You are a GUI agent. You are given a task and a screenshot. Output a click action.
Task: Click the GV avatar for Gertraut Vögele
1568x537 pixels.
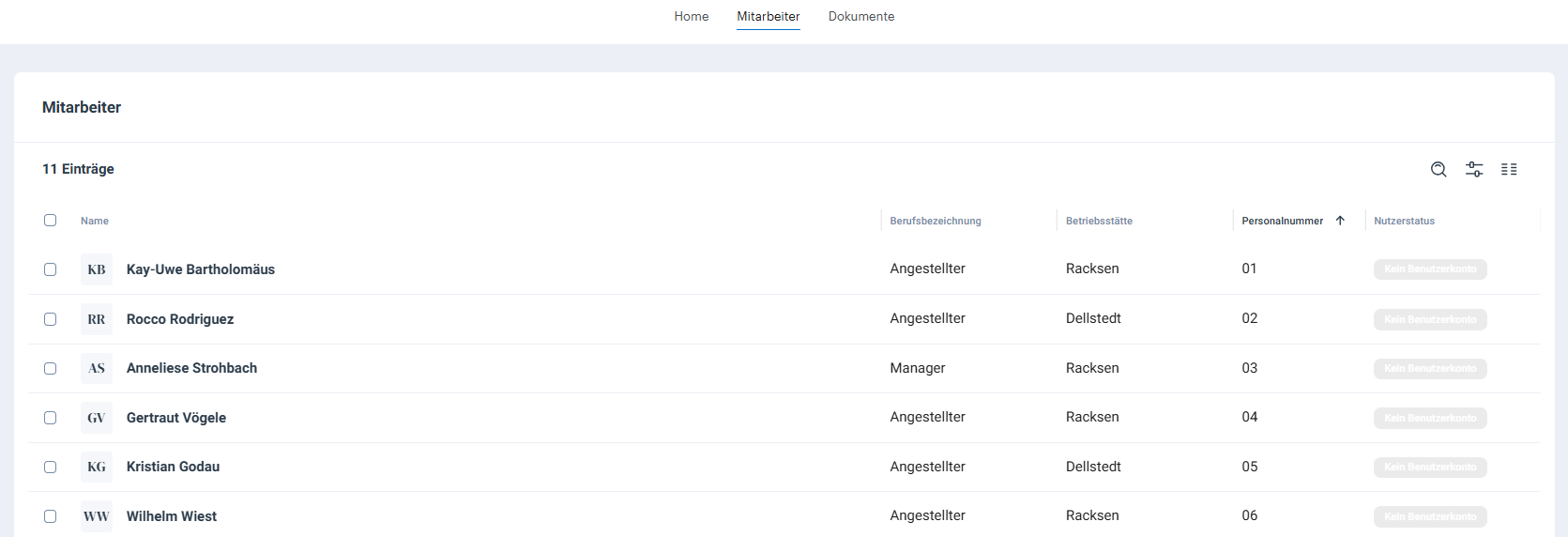97,418
